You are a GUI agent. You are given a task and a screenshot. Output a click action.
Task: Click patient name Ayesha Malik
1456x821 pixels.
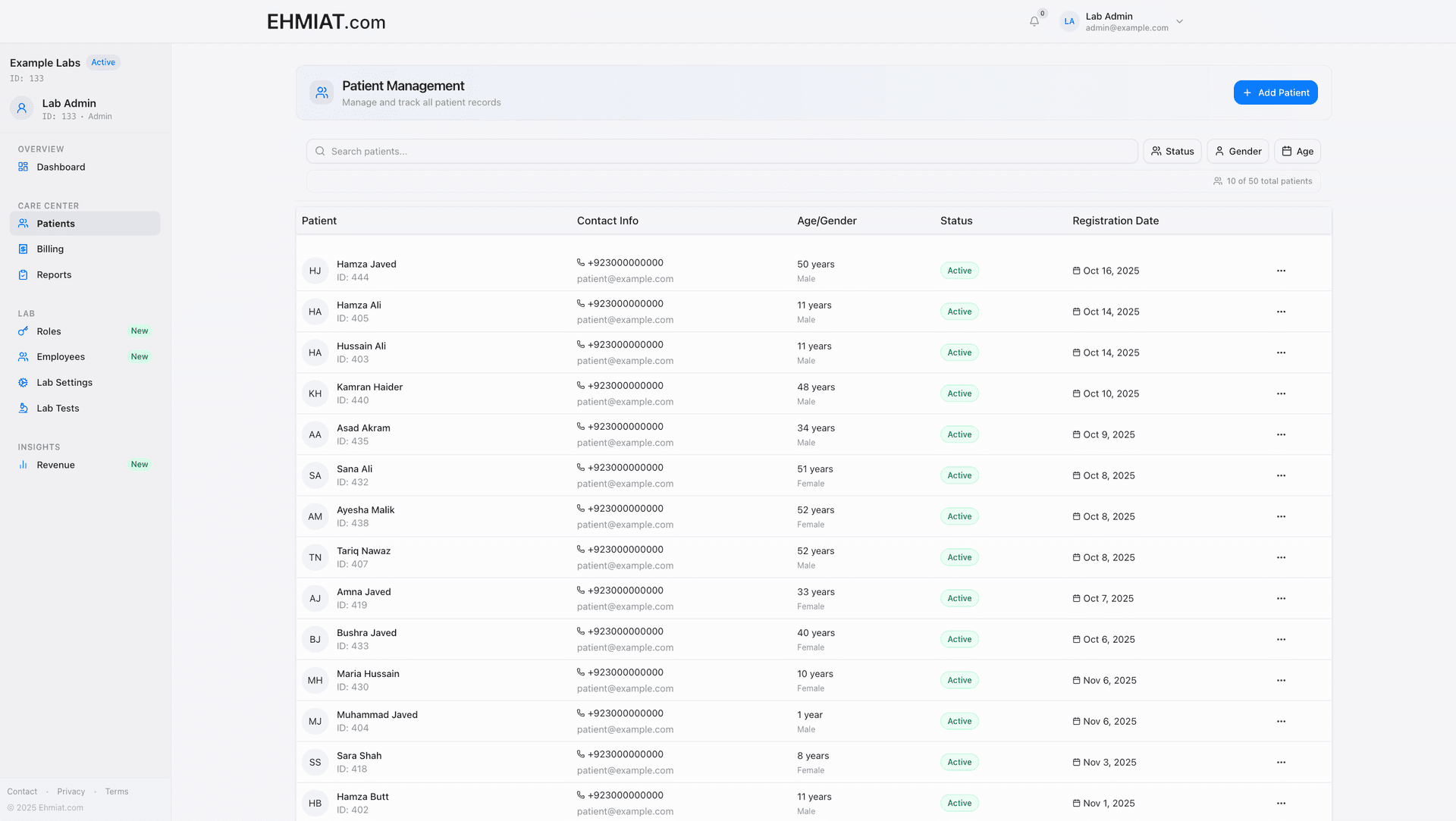(366, 510)
